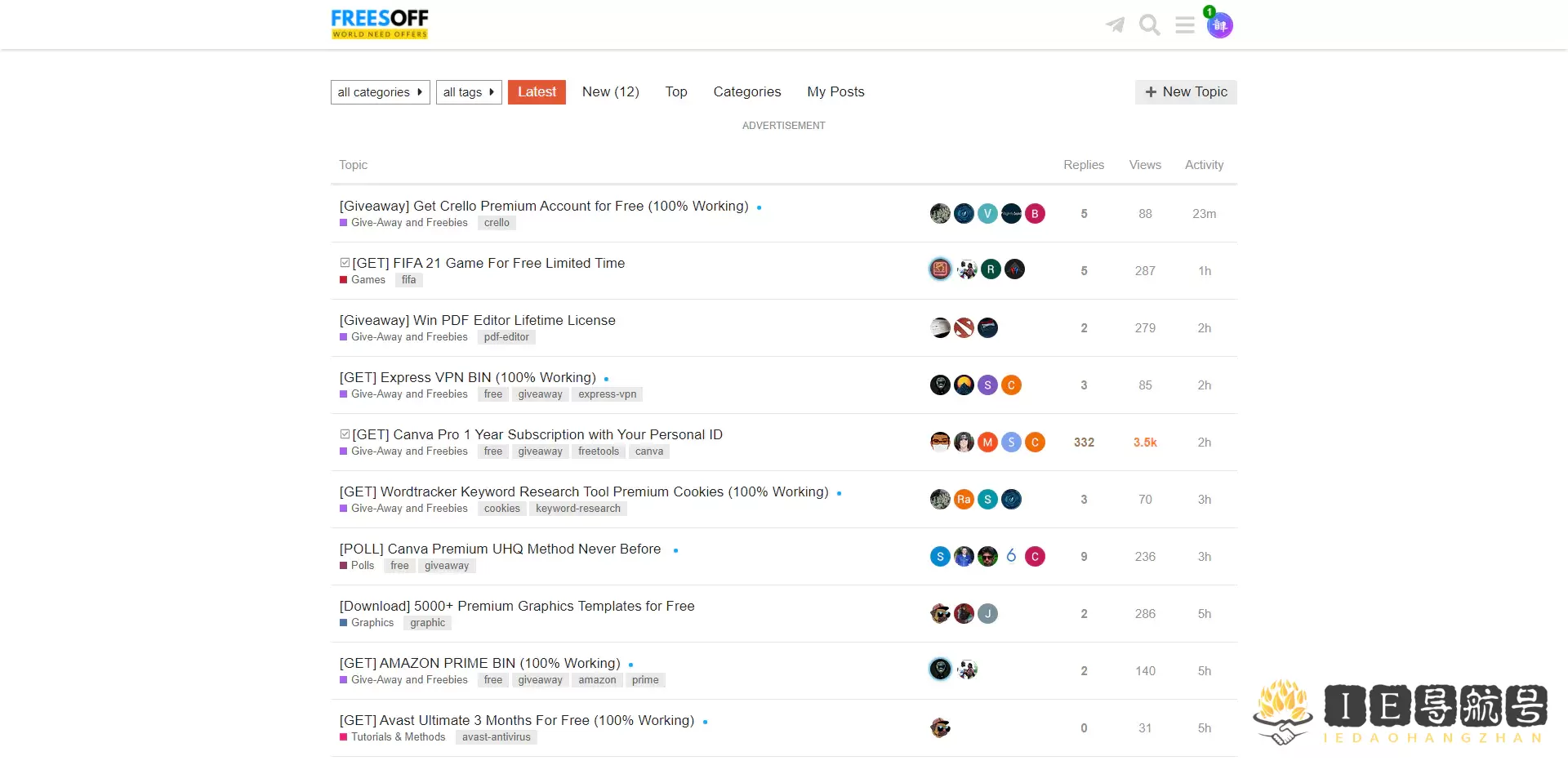Click the 'S' avatar in Wordtracker row
The width and height of the screenshot is (1568, 765).
pos(987,500)
